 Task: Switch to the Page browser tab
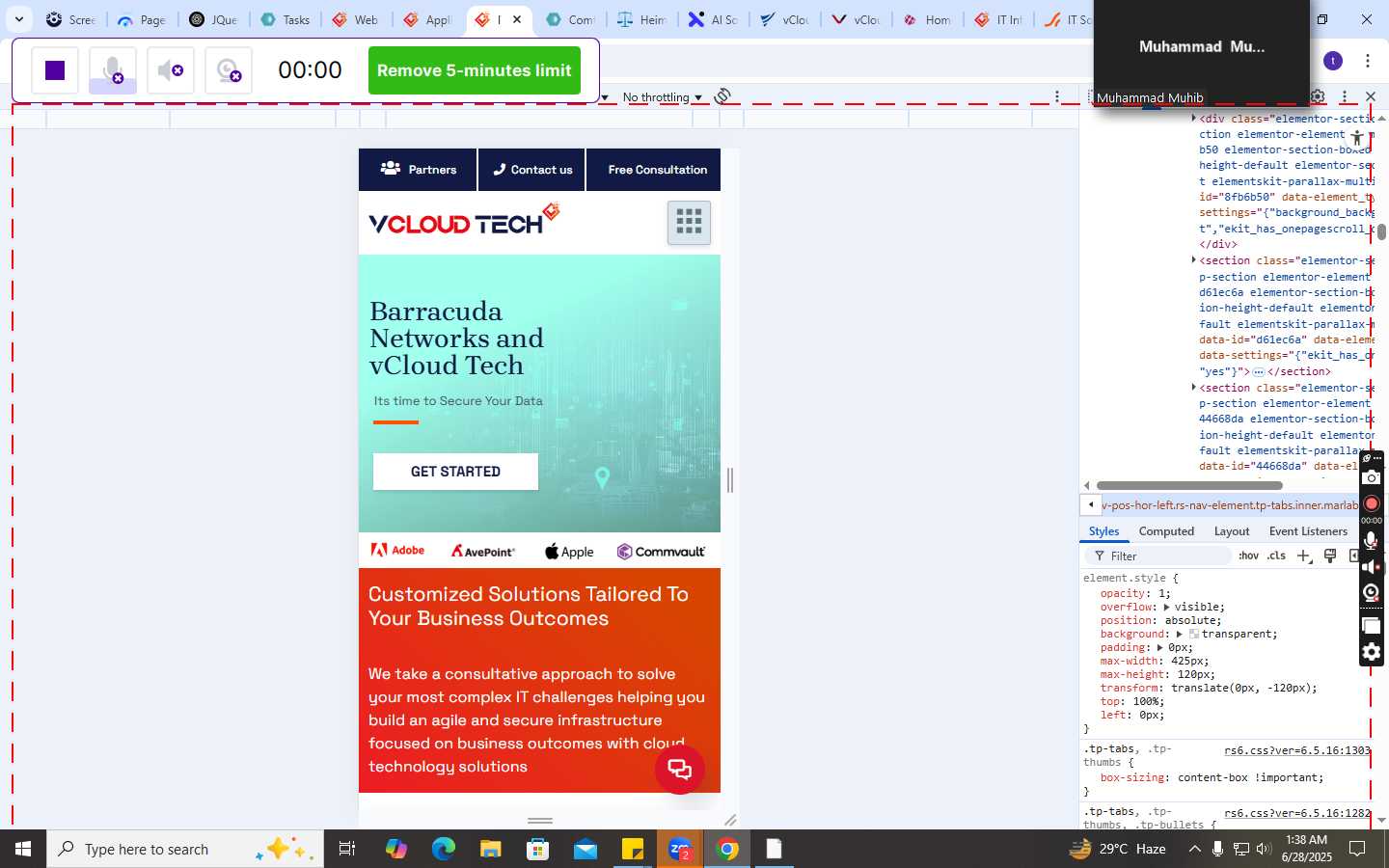142,19
